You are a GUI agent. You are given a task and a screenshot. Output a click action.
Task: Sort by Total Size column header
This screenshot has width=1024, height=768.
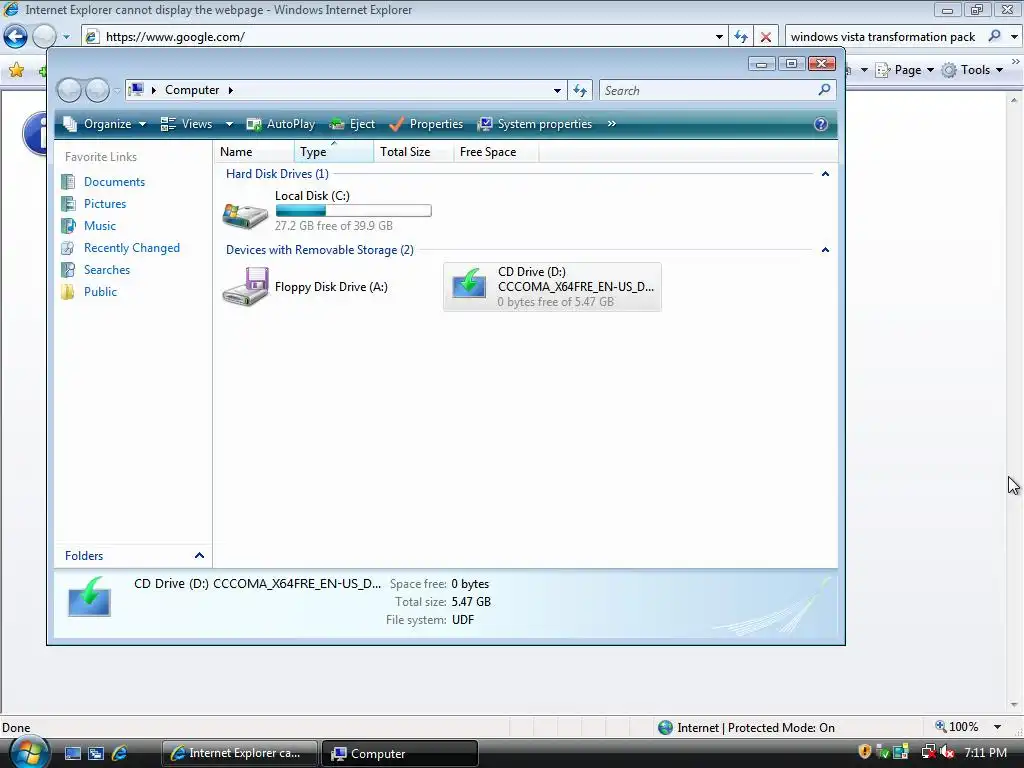413,152
